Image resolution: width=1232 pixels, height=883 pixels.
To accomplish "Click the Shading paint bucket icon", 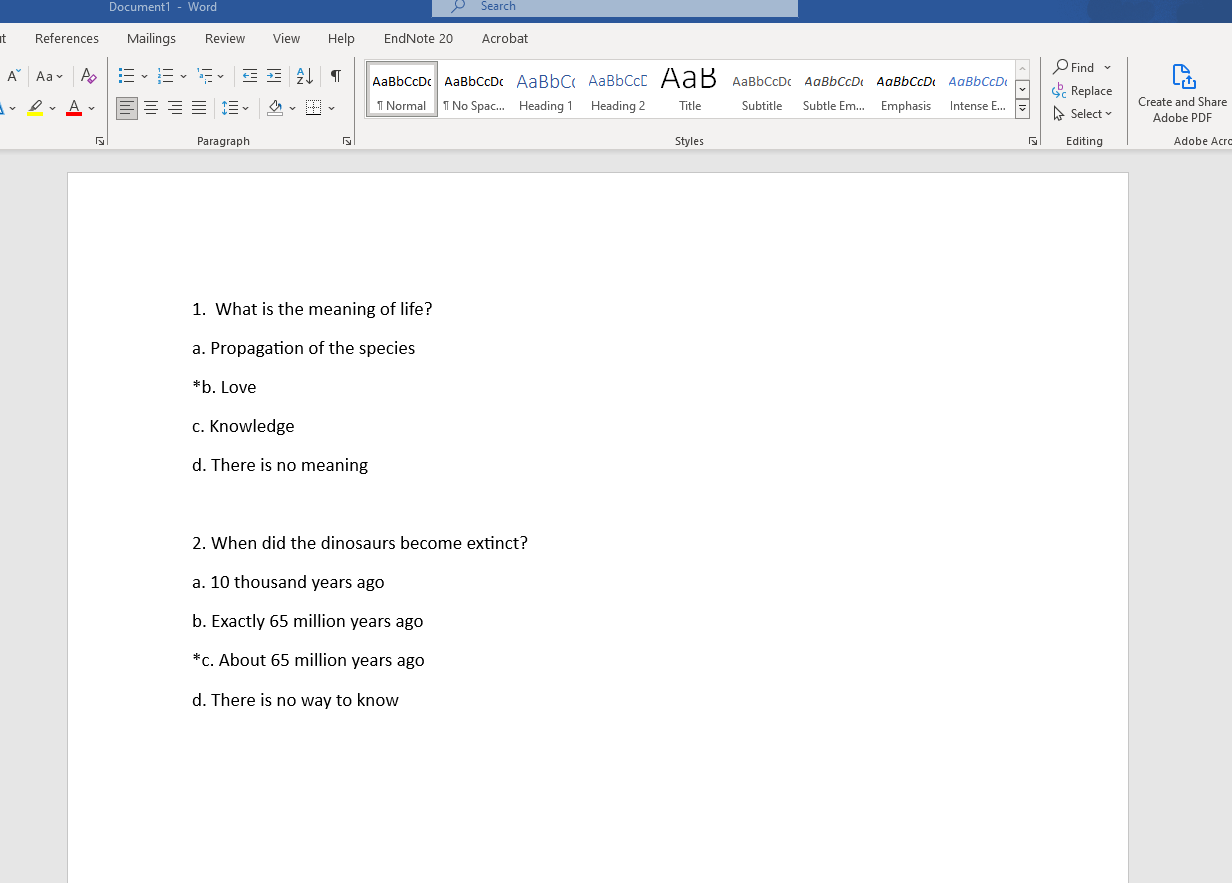I will point(275,108).
